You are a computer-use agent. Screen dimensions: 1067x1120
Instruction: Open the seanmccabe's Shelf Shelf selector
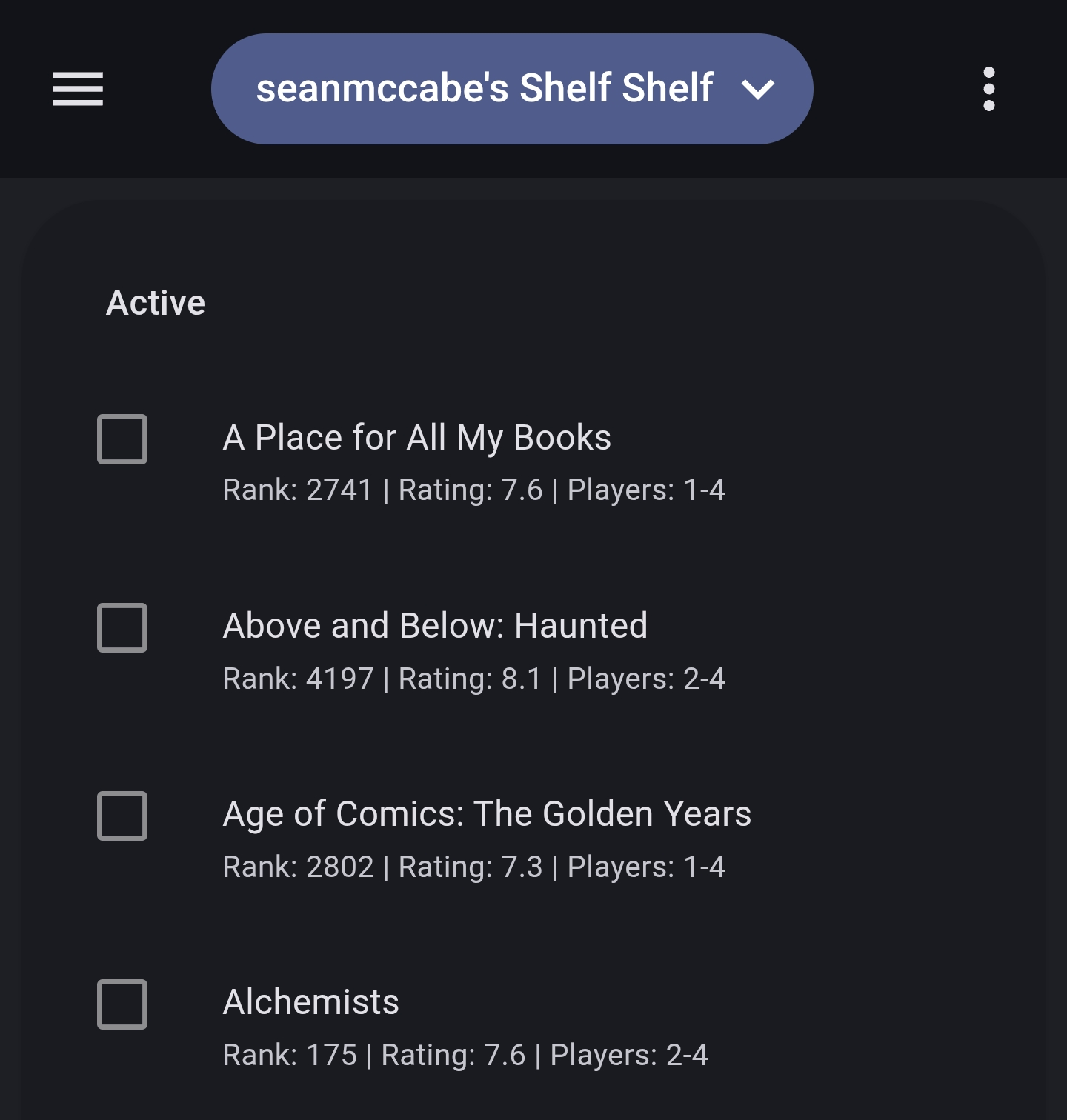(484, 89)
